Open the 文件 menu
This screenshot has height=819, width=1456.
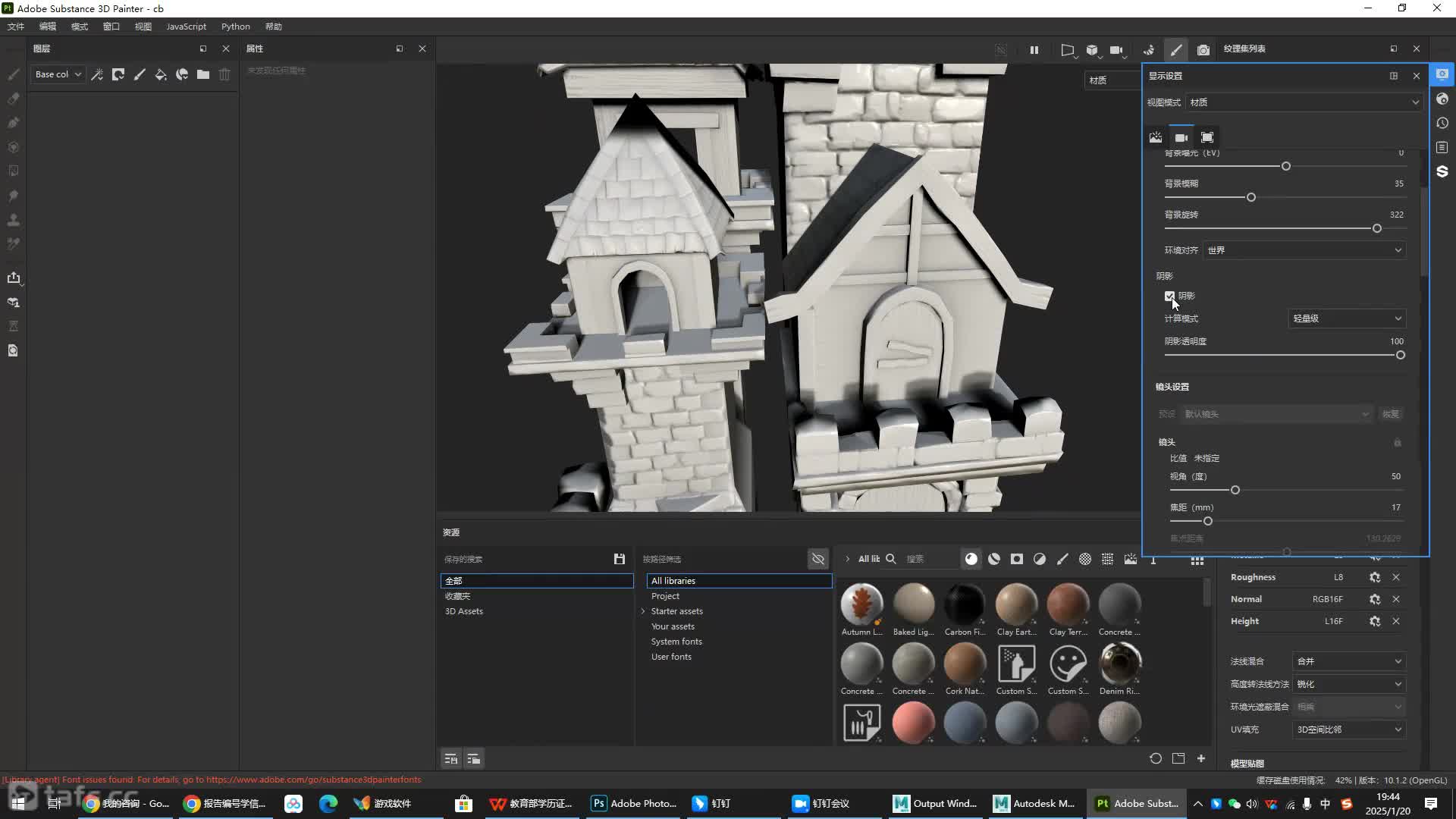[16, 27]
